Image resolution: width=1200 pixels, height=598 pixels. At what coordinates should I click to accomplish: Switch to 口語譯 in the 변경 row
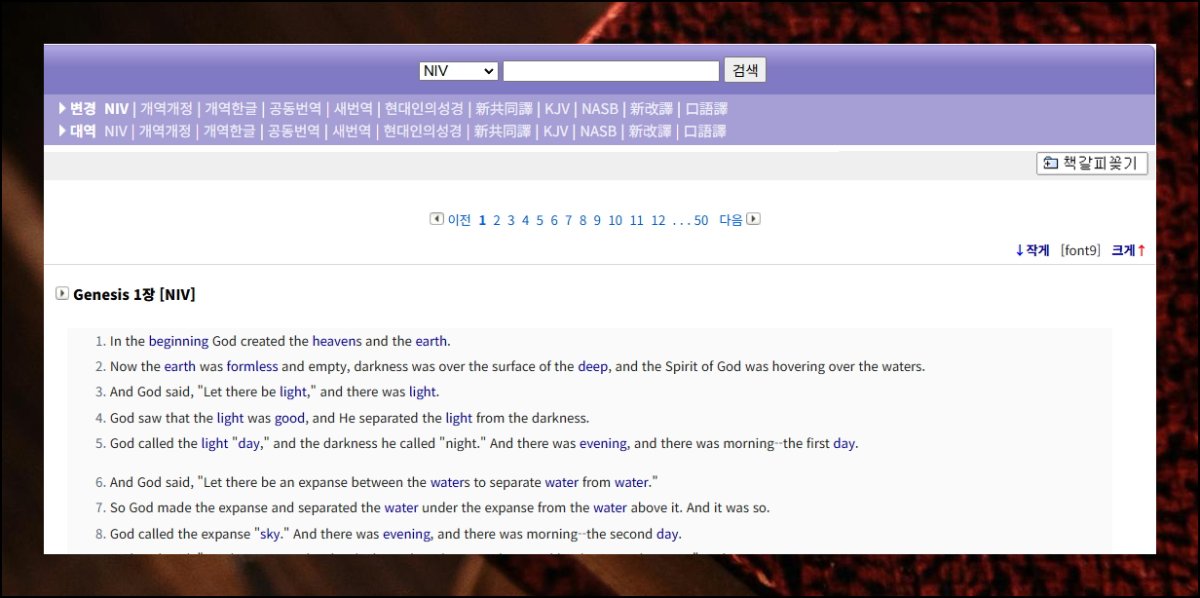(706, 109)
